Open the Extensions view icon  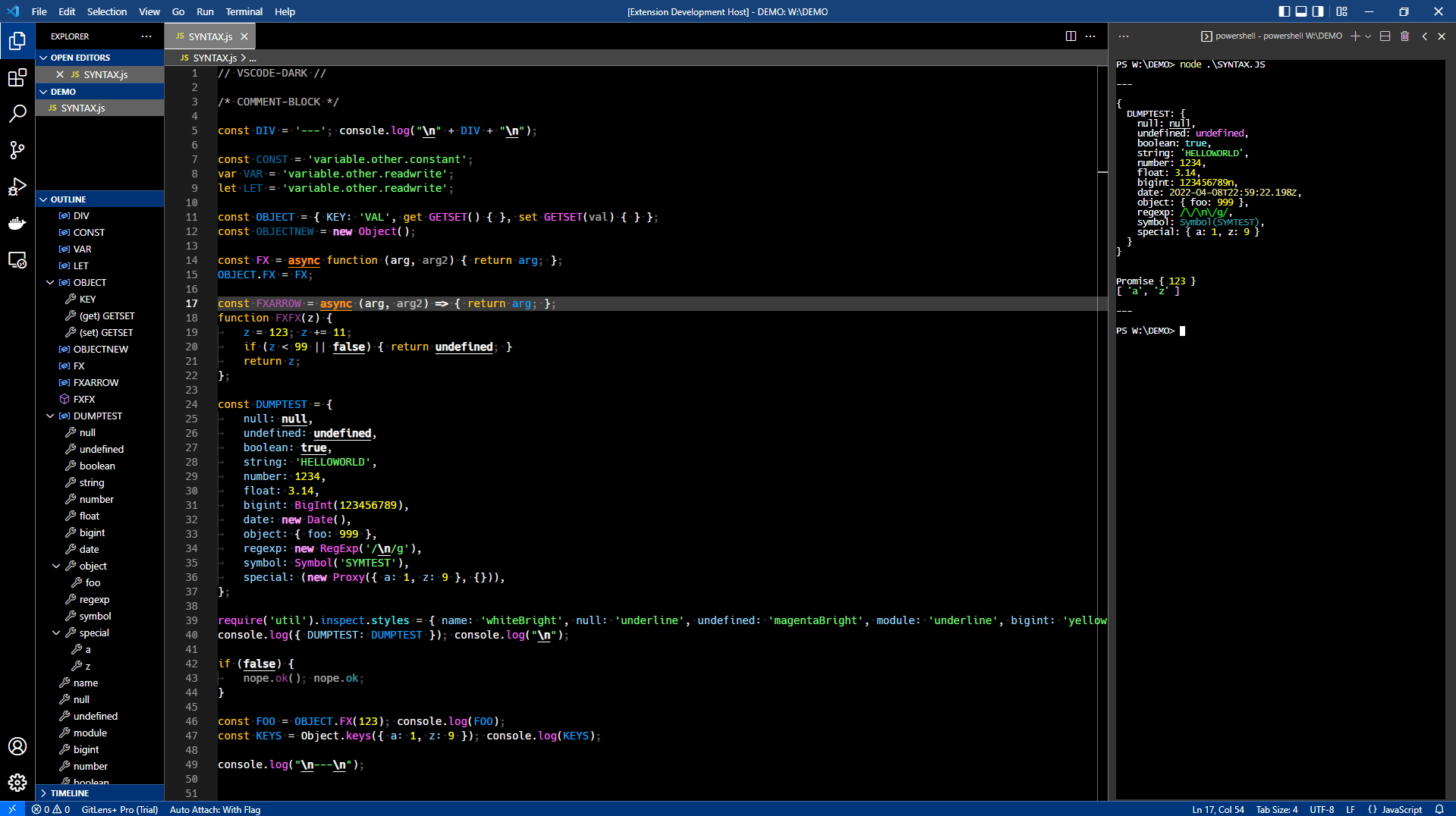tap(17, 77)
